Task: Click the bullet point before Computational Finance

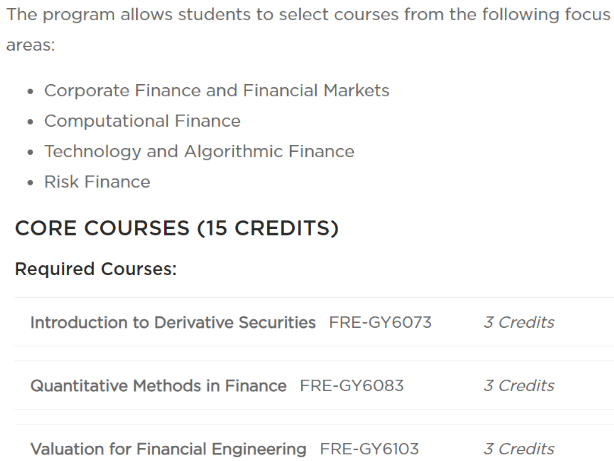Action: (x=31, y=121)
